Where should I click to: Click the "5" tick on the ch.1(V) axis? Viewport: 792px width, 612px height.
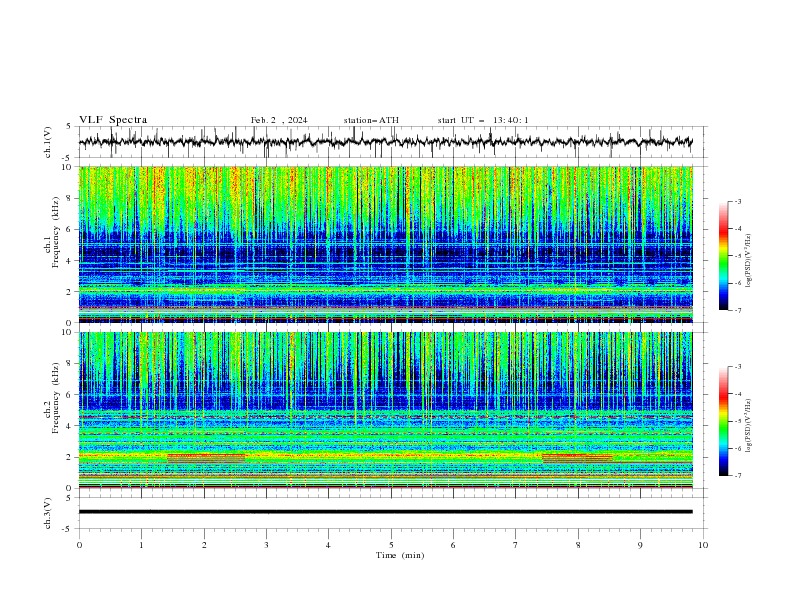pyautogui.click(x=69, y=127)
